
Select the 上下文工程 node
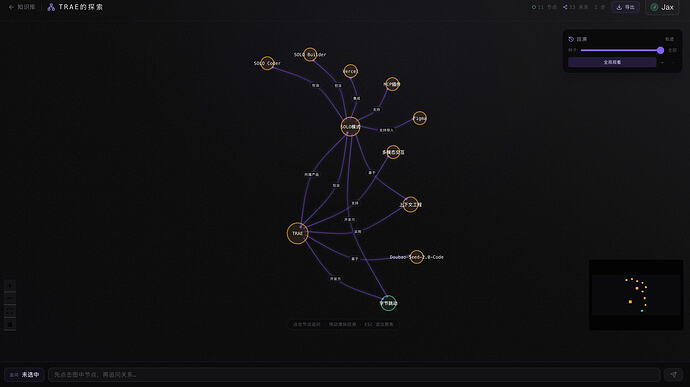coord(411,204)
